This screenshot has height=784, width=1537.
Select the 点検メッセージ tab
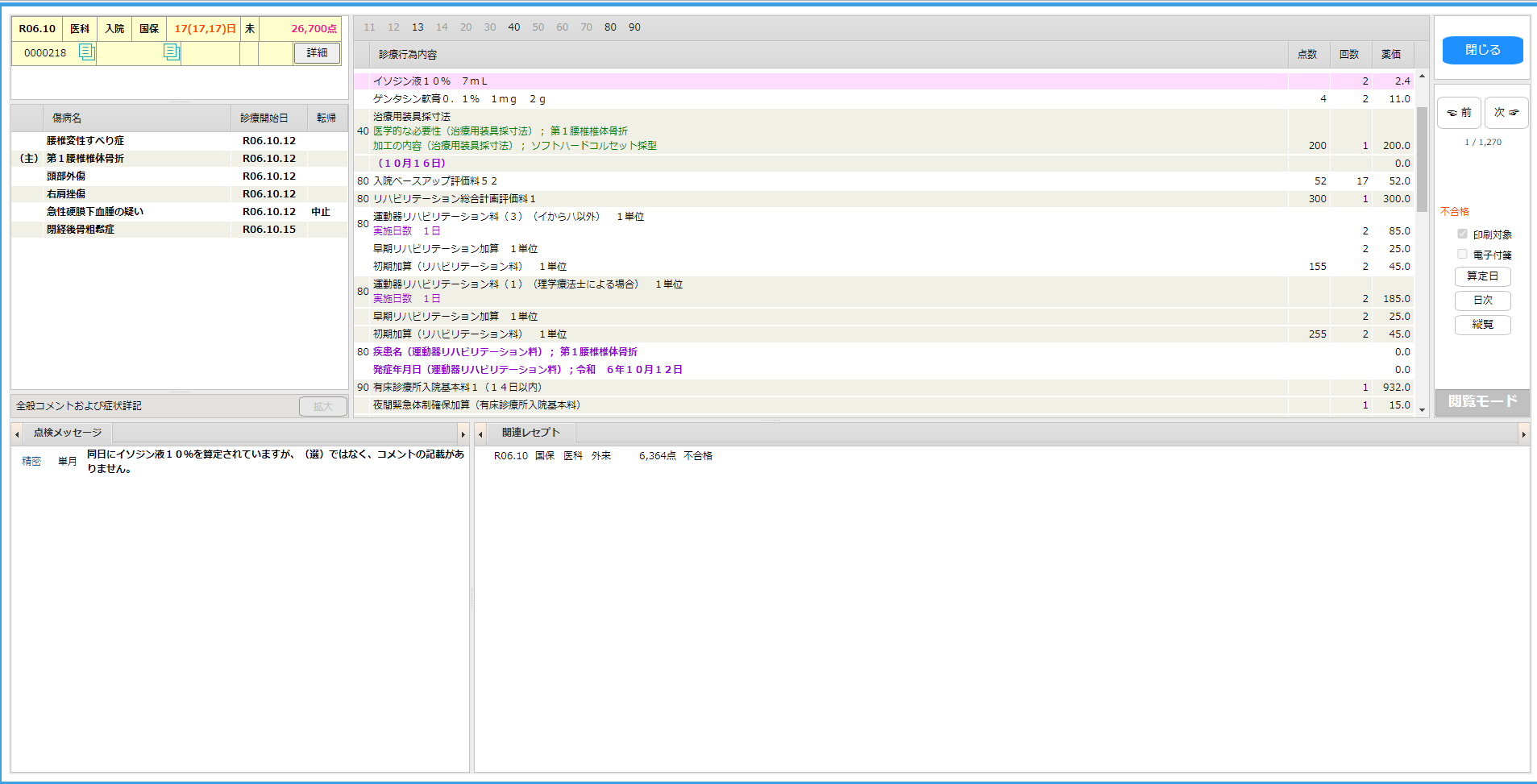68,433
